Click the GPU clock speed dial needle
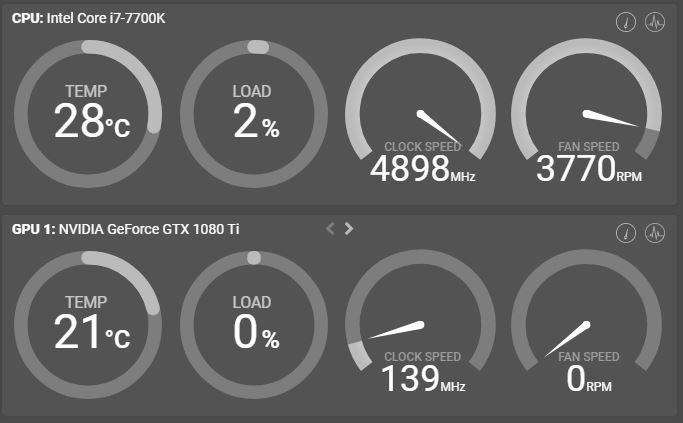The width and height of the screenshot is (683, 423). (x=397, y=330)
